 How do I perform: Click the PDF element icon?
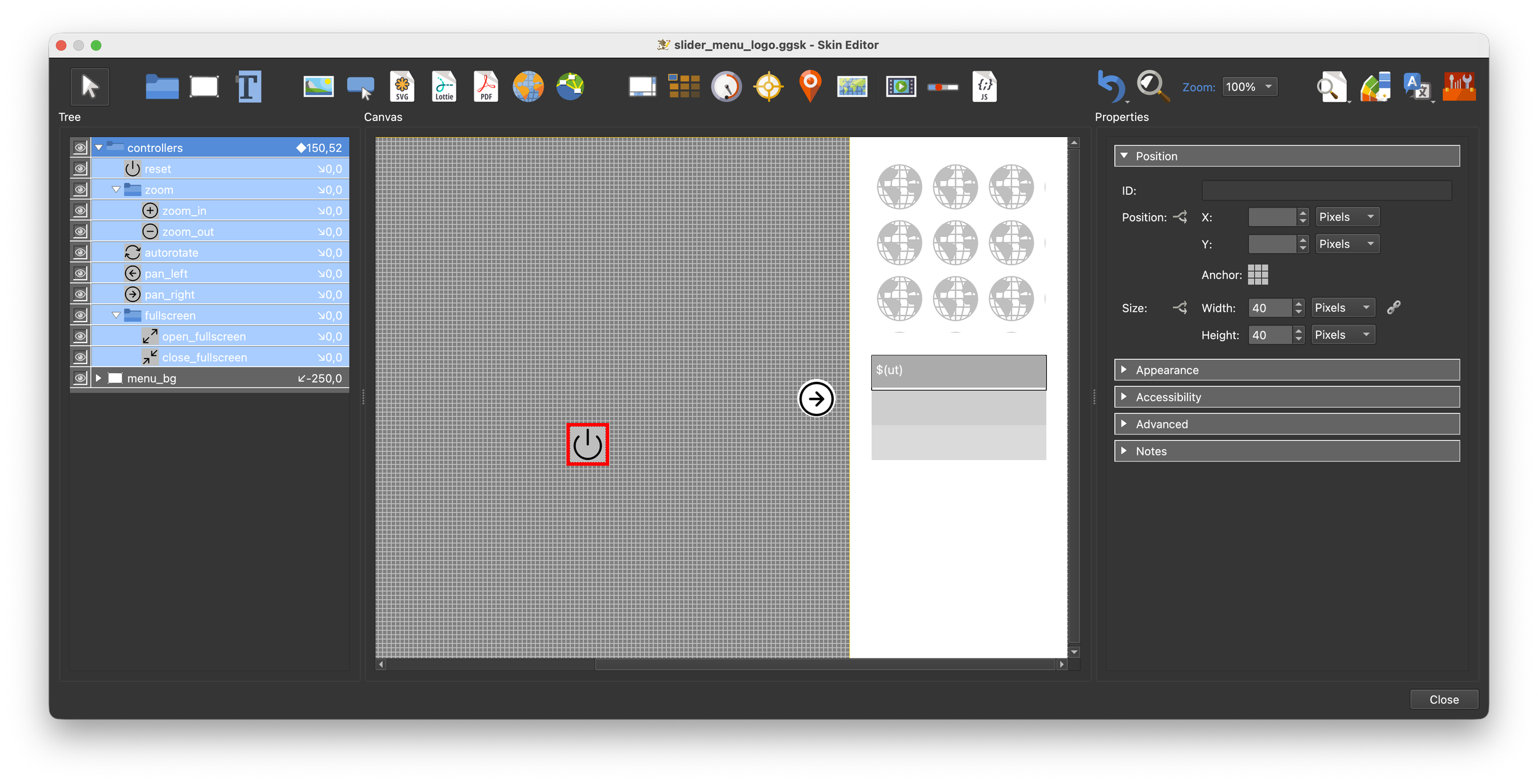(486, 87)
